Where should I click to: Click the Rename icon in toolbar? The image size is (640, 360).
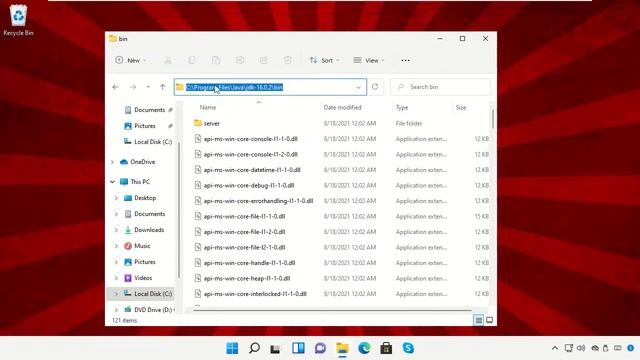coord(240,60)
